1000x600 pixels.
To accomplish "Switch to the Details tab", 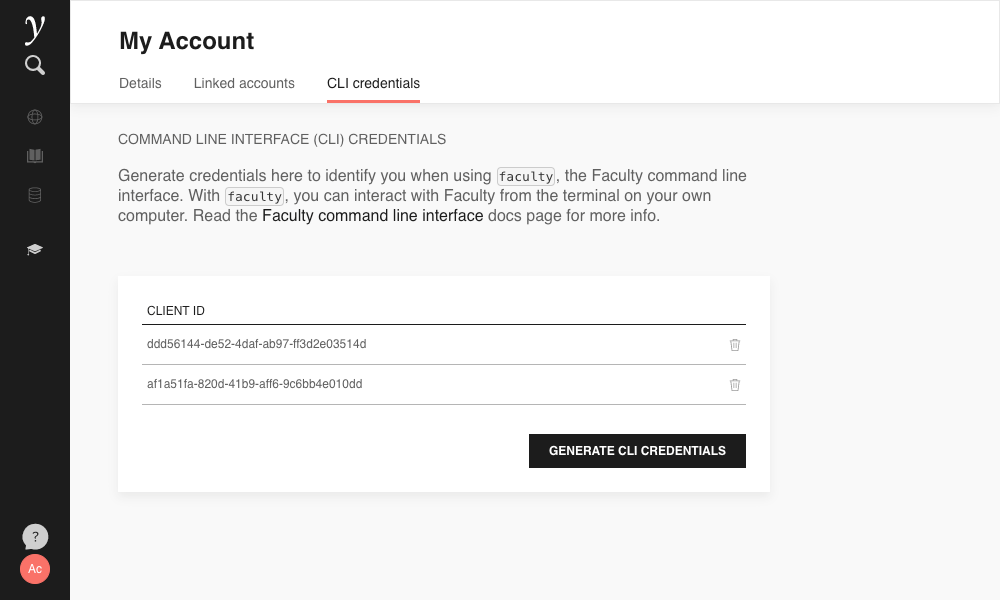I will point(140,84).
